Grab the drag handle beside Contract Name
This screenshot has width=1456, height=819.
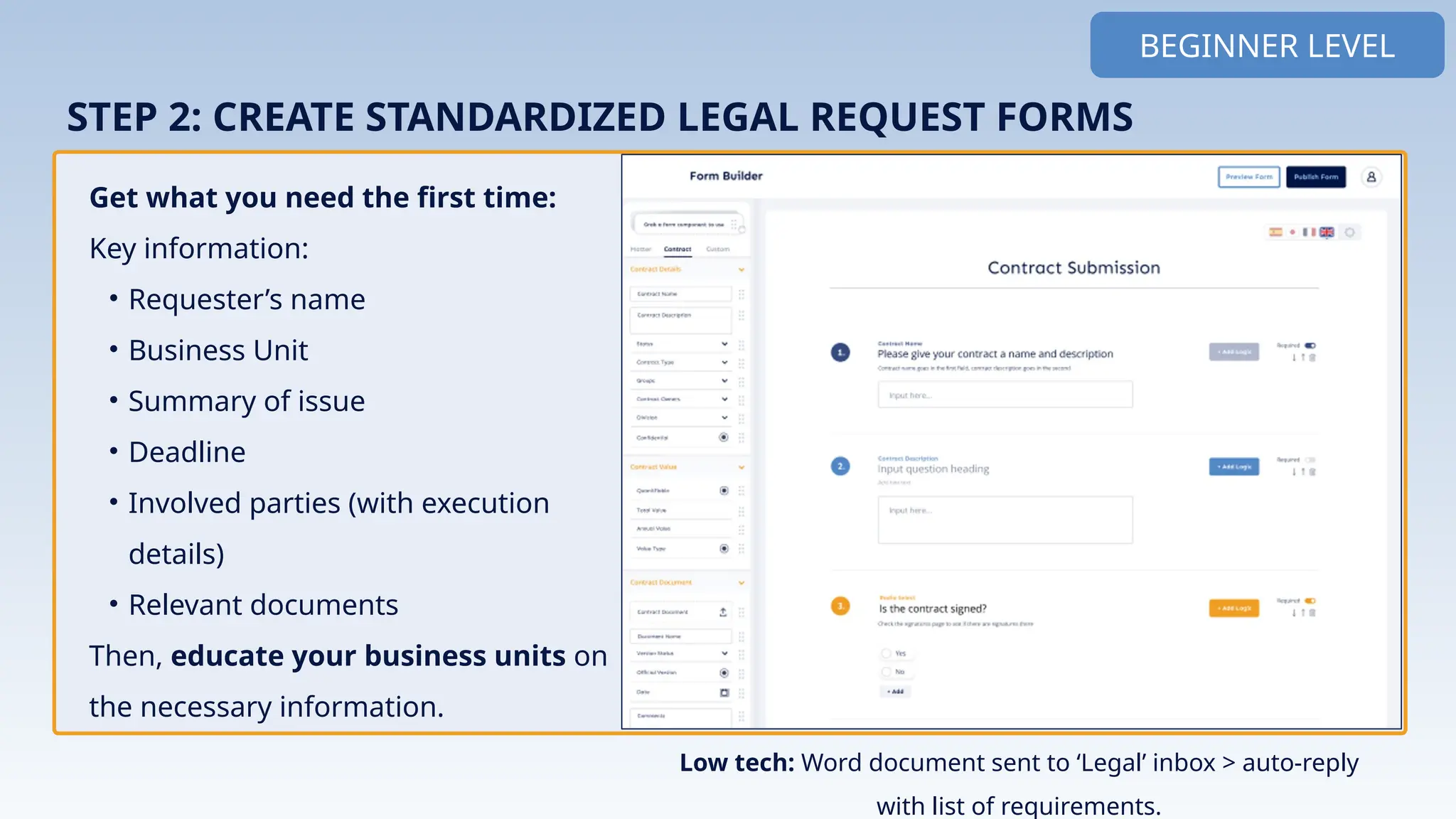(742, 294)
